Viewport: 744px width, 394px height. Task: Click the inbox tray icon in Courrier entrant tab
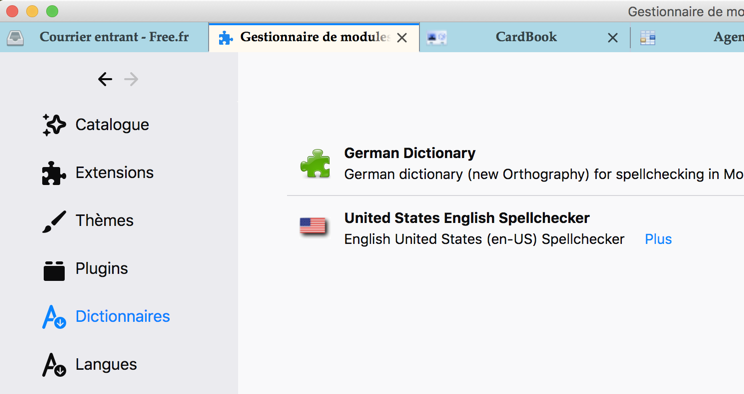[15, 38]
